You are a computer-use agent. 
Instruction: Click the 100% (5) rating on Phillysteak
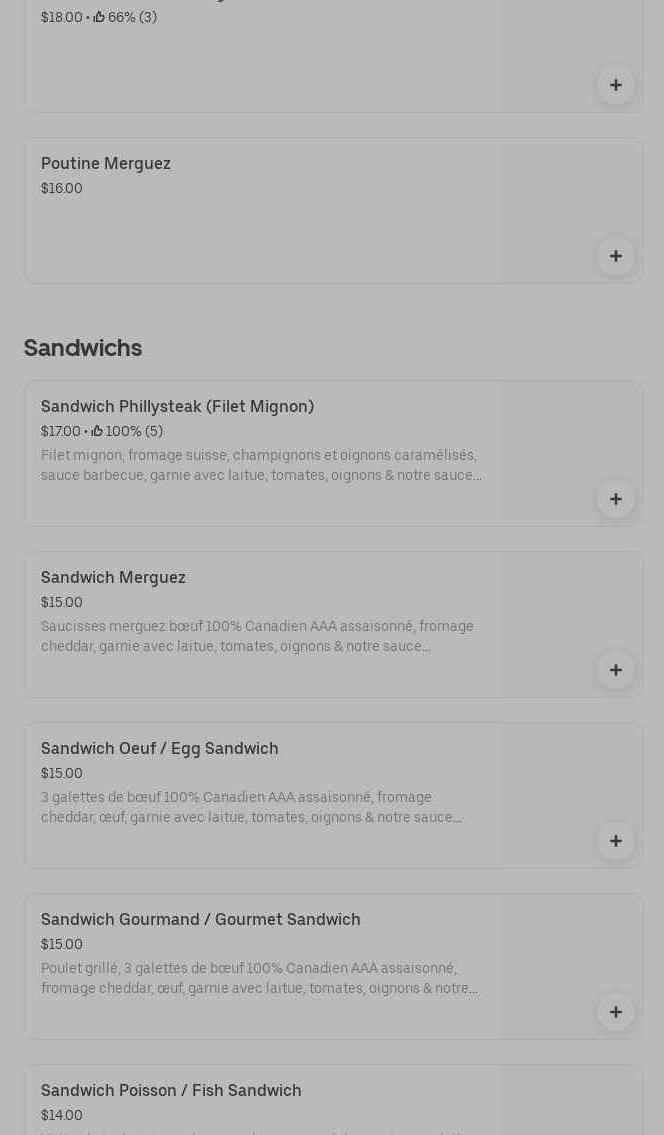(127, 431)
